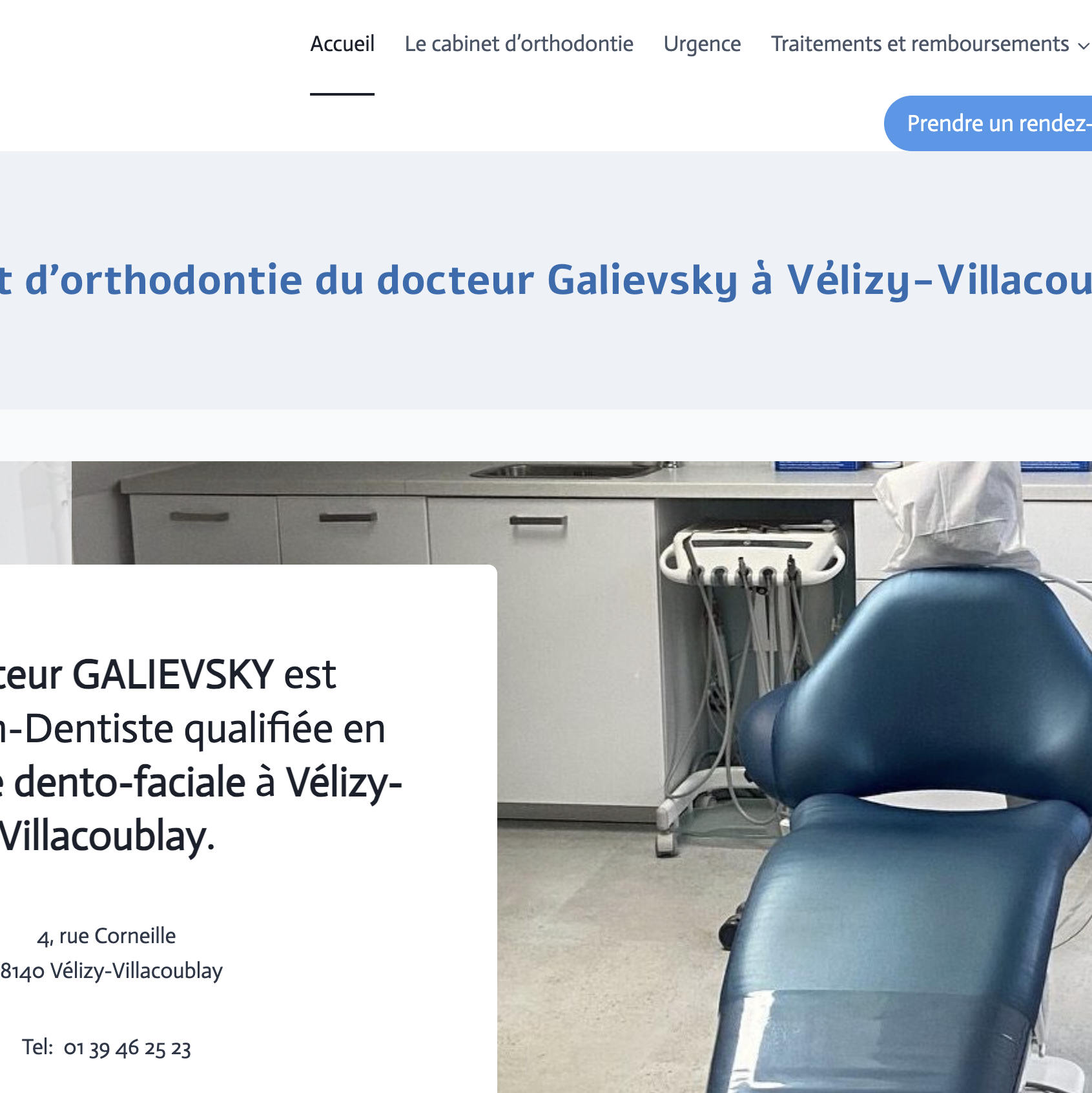
Task: Select Traitements et remboursements menu item
Action: point(920,44)
